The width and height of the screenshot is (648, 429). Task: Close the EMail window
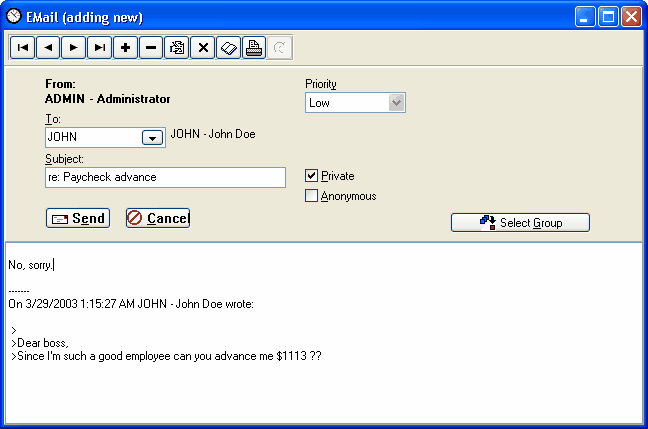coord(631,17)
